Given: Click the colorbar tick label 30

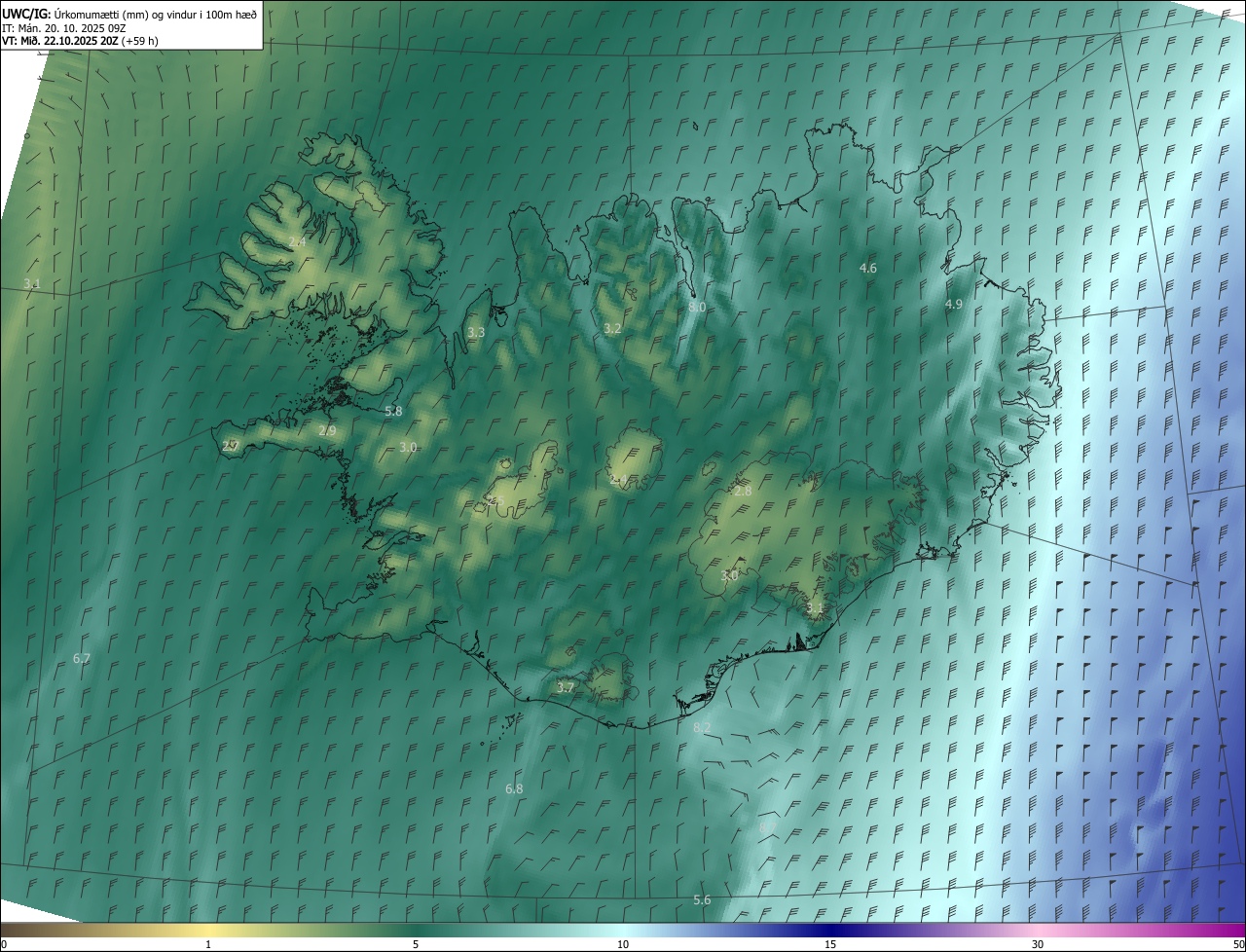Looking at the screenshot, I should [1038, 944].
